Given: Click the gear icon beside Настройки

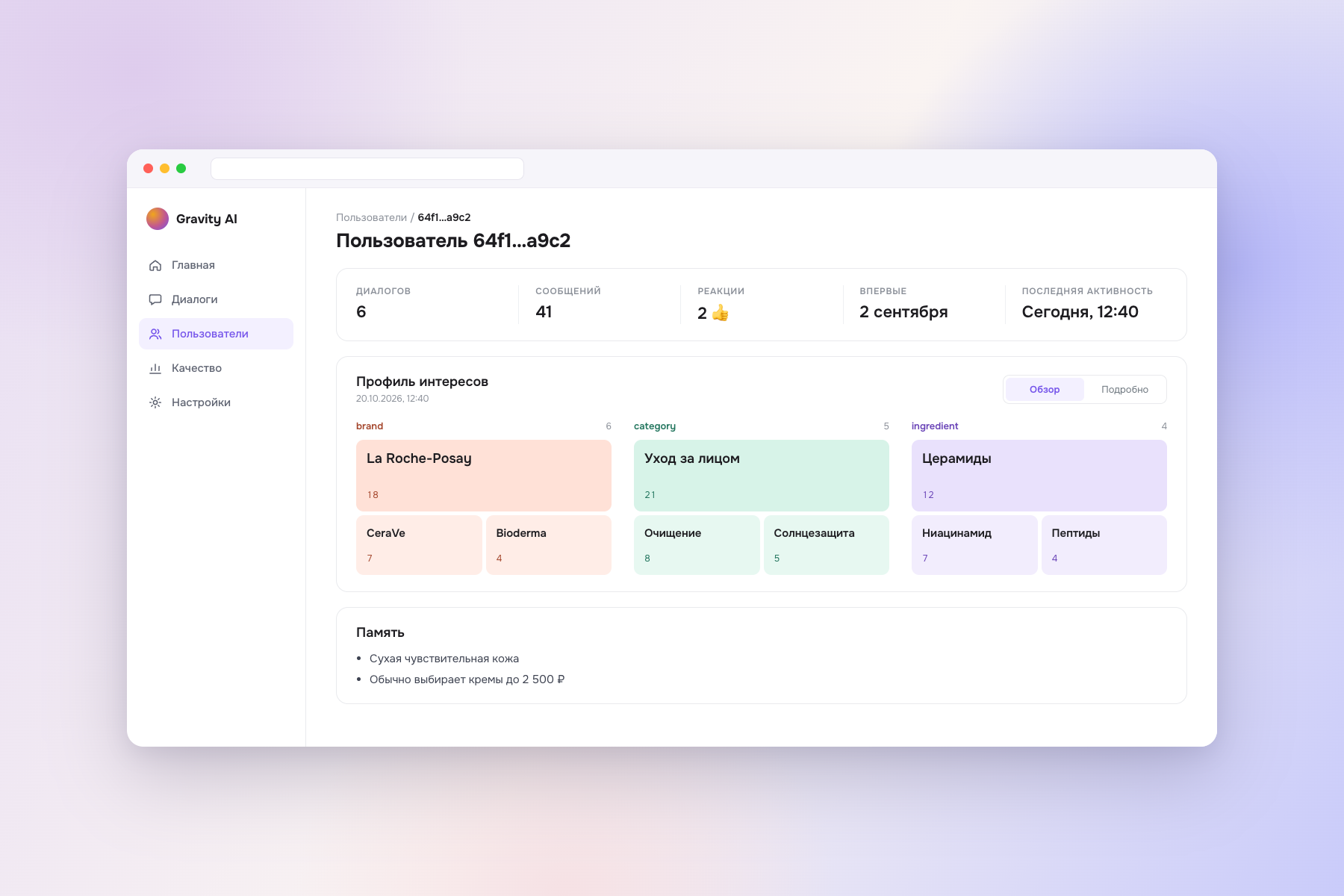Looking at the screenshot, I should pos(155,402).
